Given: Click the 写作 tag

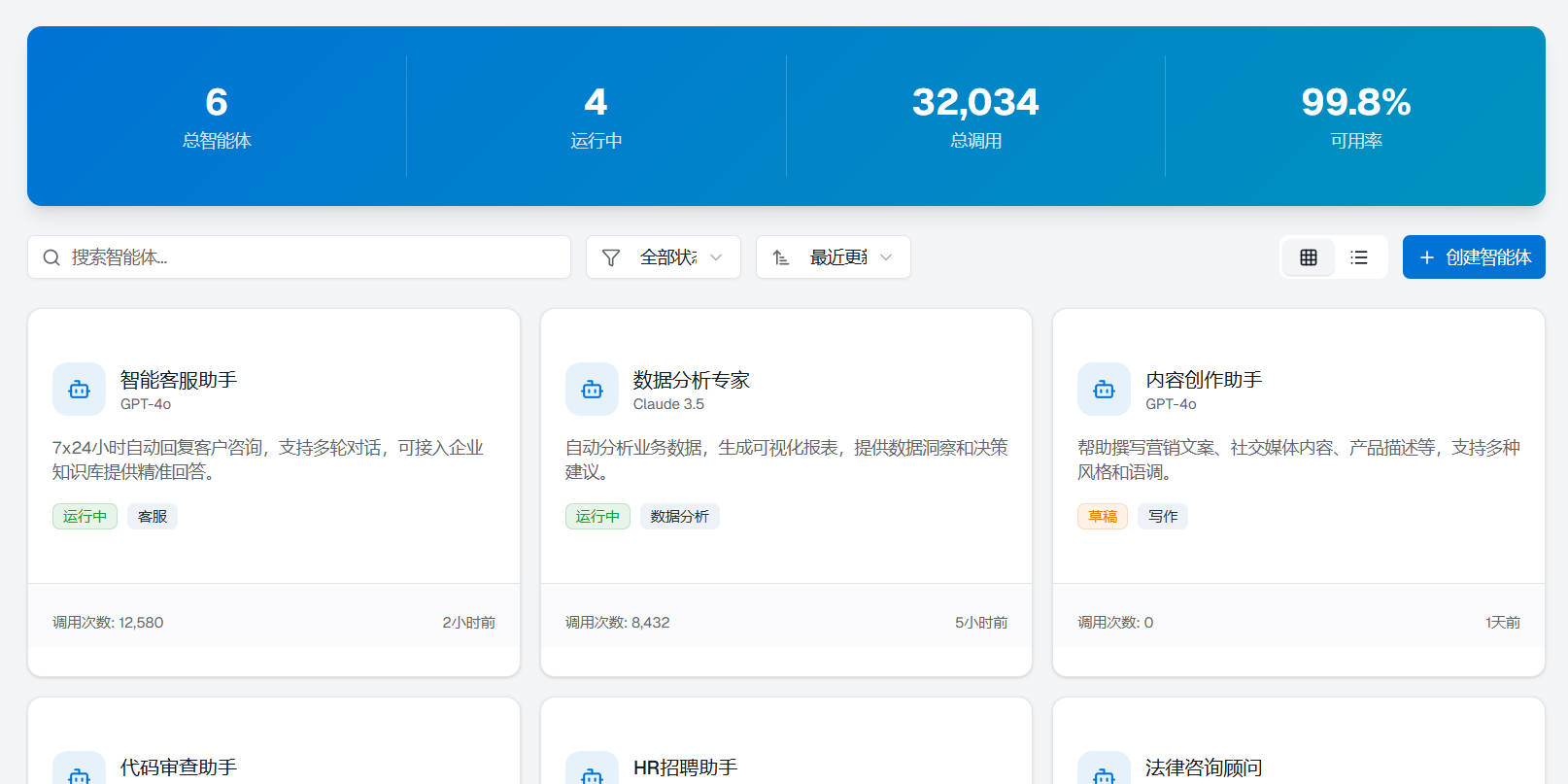Looking at the screenshot, I should (x=1163, y=516).
